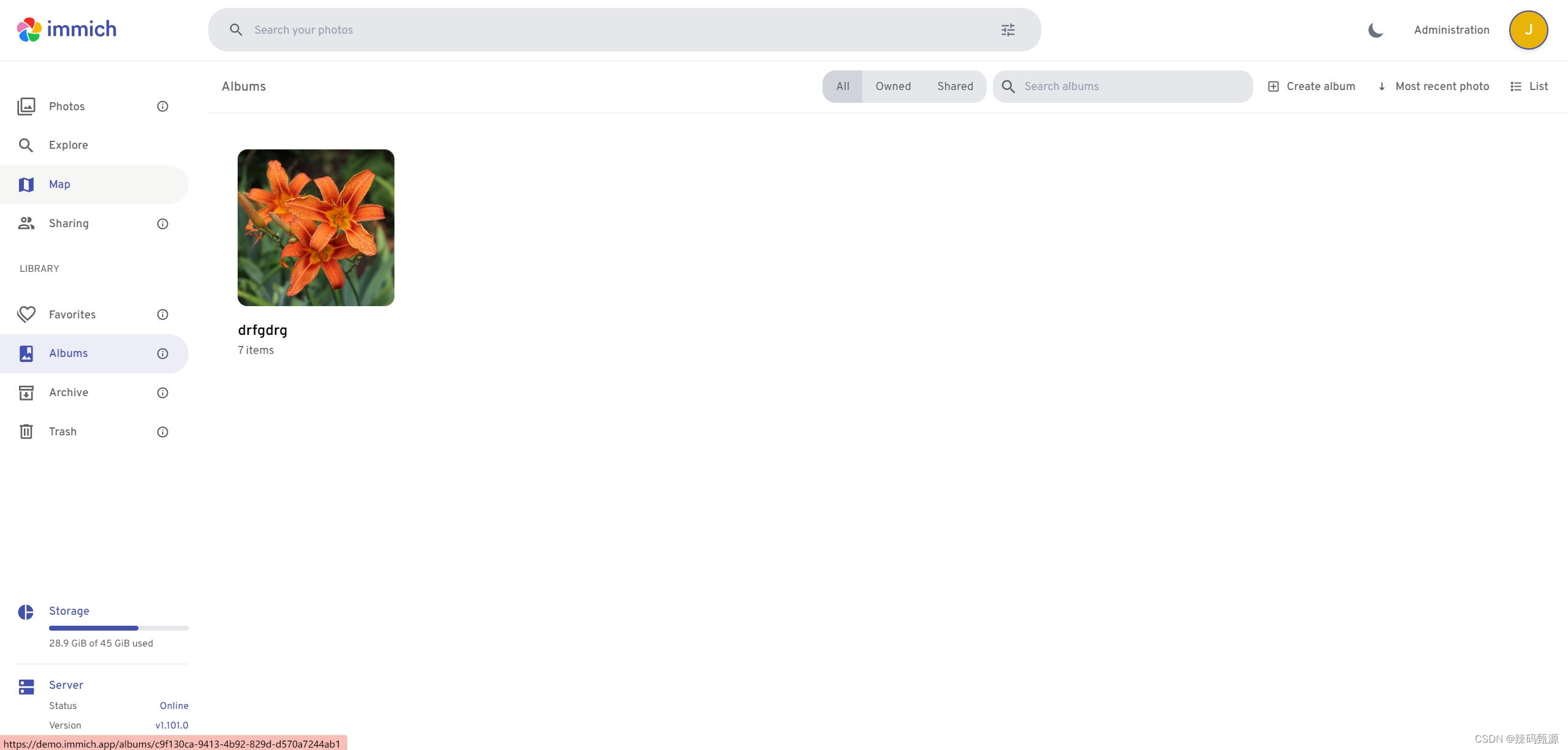The width and height of the screenshot is (1568, 750).
Task: Open Most recent photo sort dropdown
Action: tap(1434, 86)
